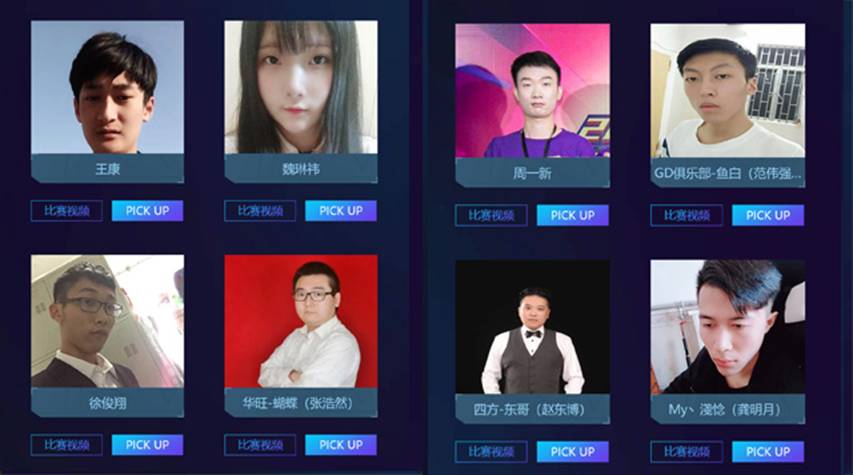Watch 比赛视频 of 周一新
This screenshot has height=475, width=853.
click(x=491, y=215)
